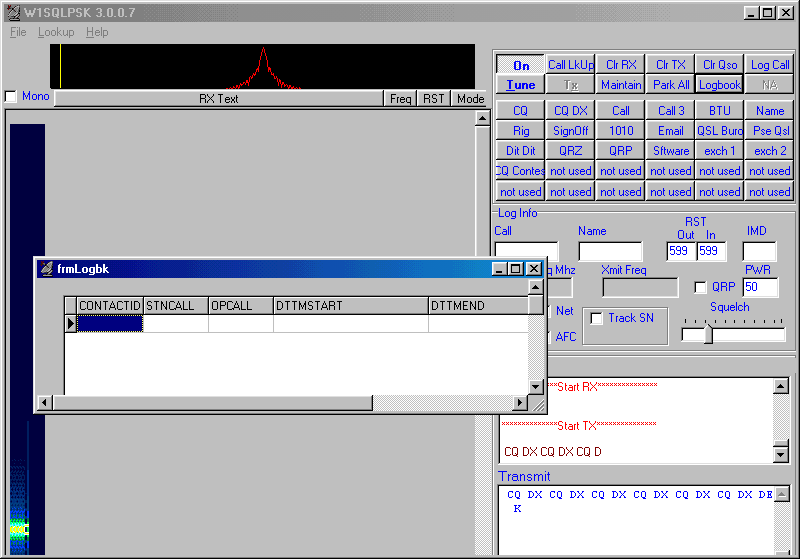This screenshot has width=800, height=559.
Task: Click the DTTMSTART column header in frmLogbk
Action: pos(351,306)
